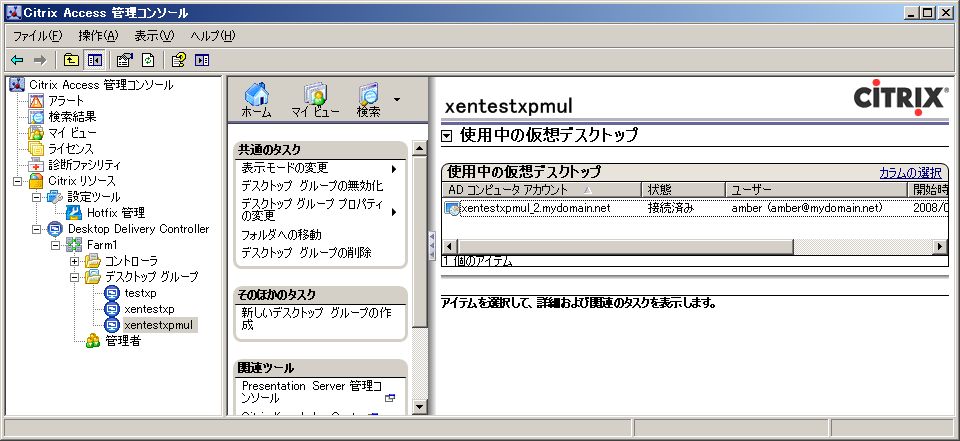
Task: Open the dropdown arrow beside 検索
Action: [x=397, y=99]
